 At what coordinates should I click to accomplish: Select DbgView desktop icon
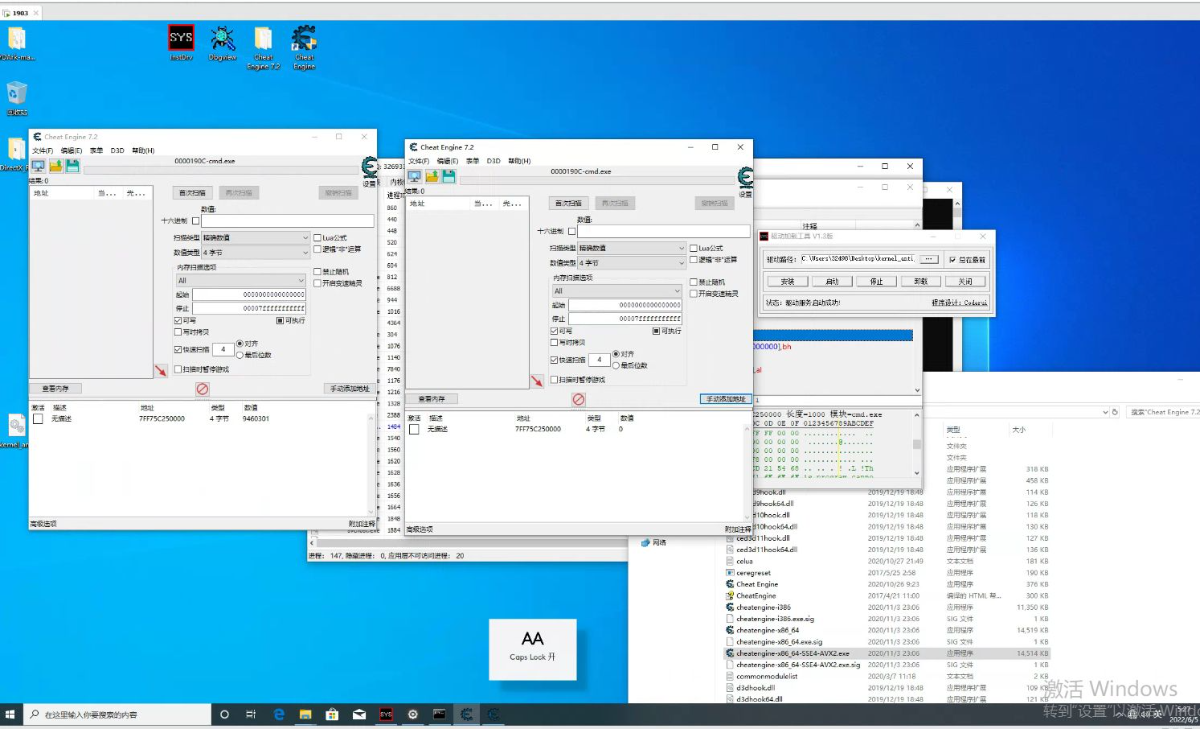click(222, 43)
